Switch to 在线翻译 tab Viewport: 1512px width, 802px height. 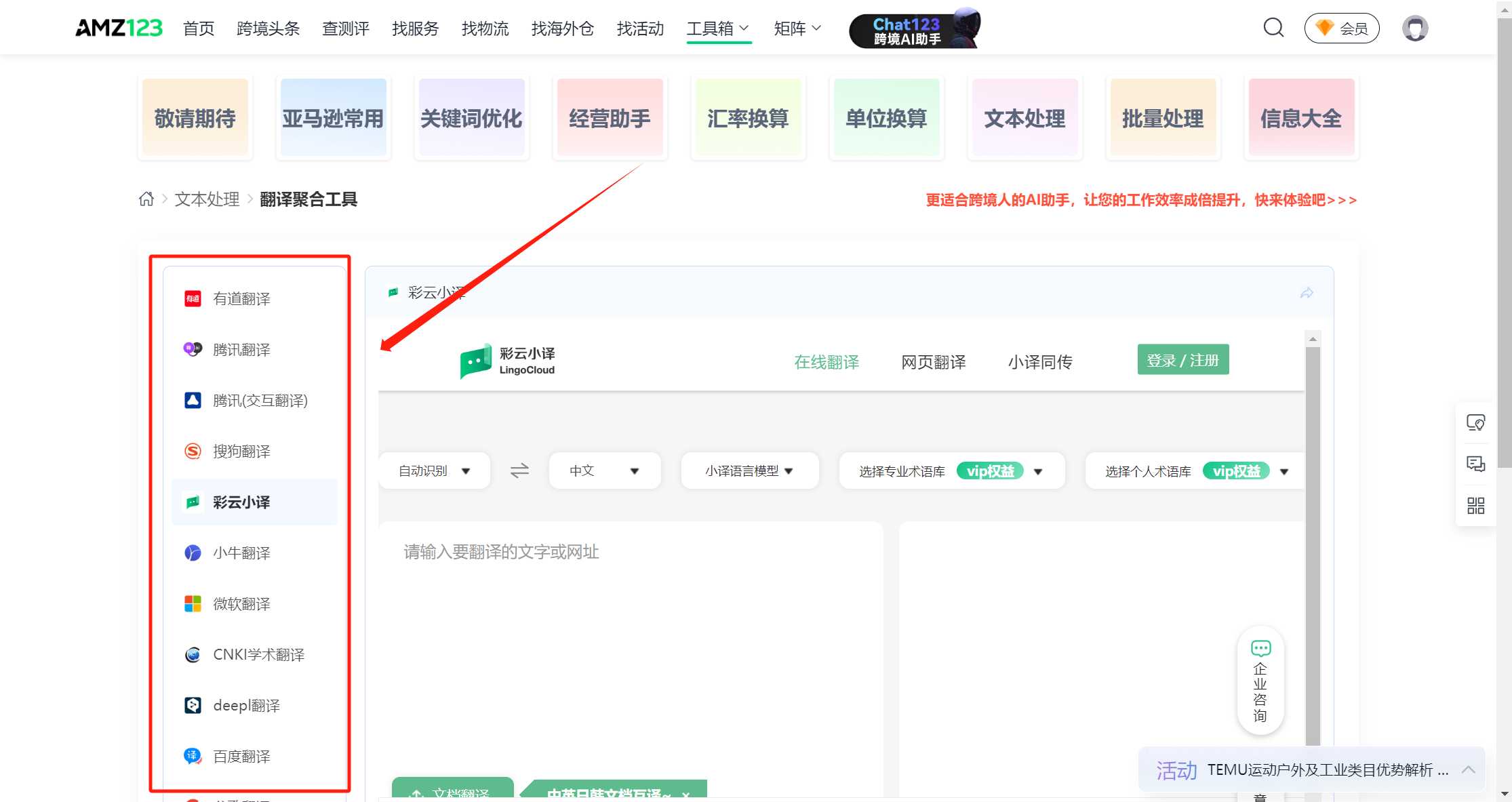click(827, 362)
